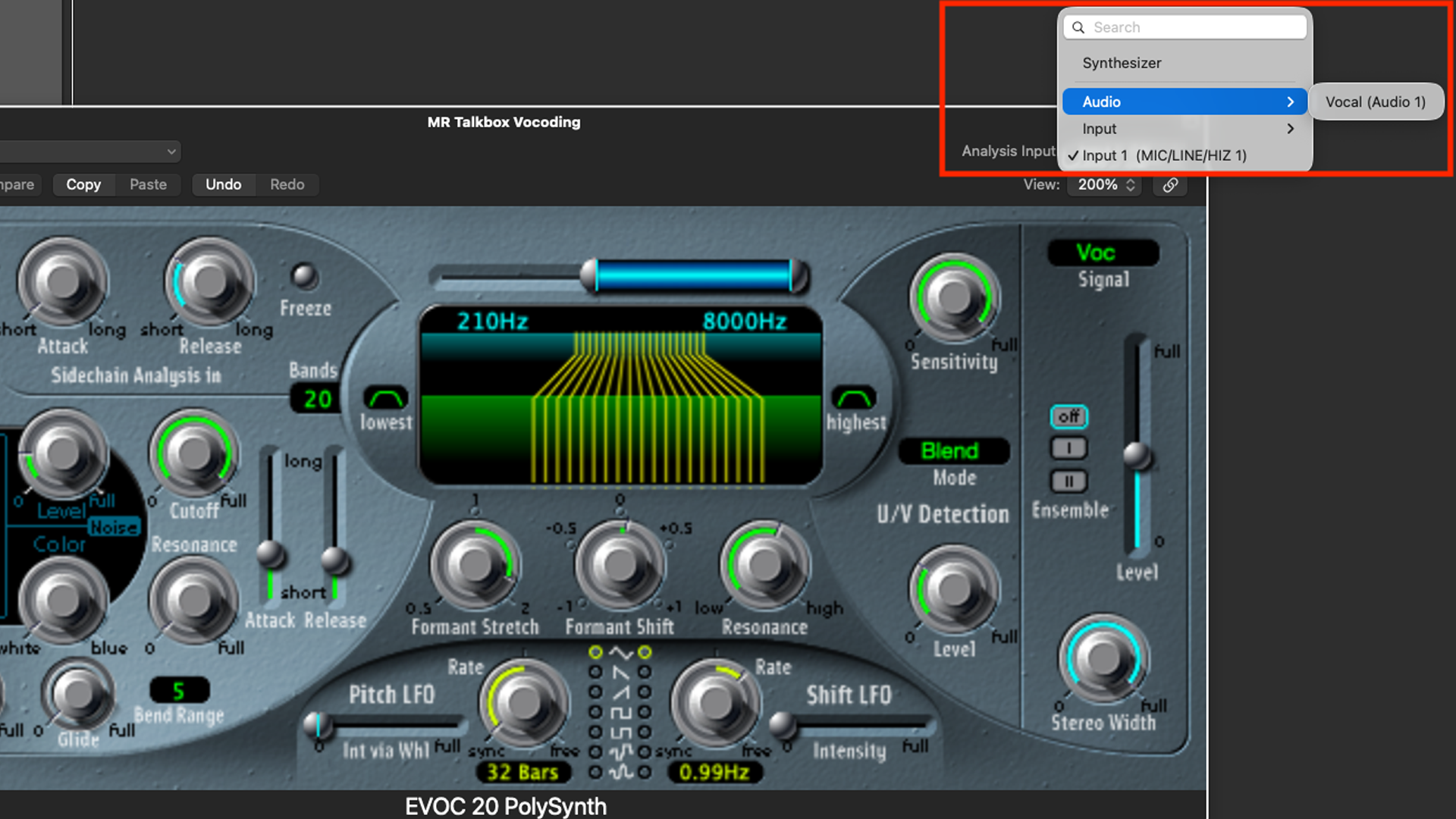The height and width of the screenshot is (819, 1456).
Task: Click the Sensitivity knob
Action: click(x=954, y=299)
